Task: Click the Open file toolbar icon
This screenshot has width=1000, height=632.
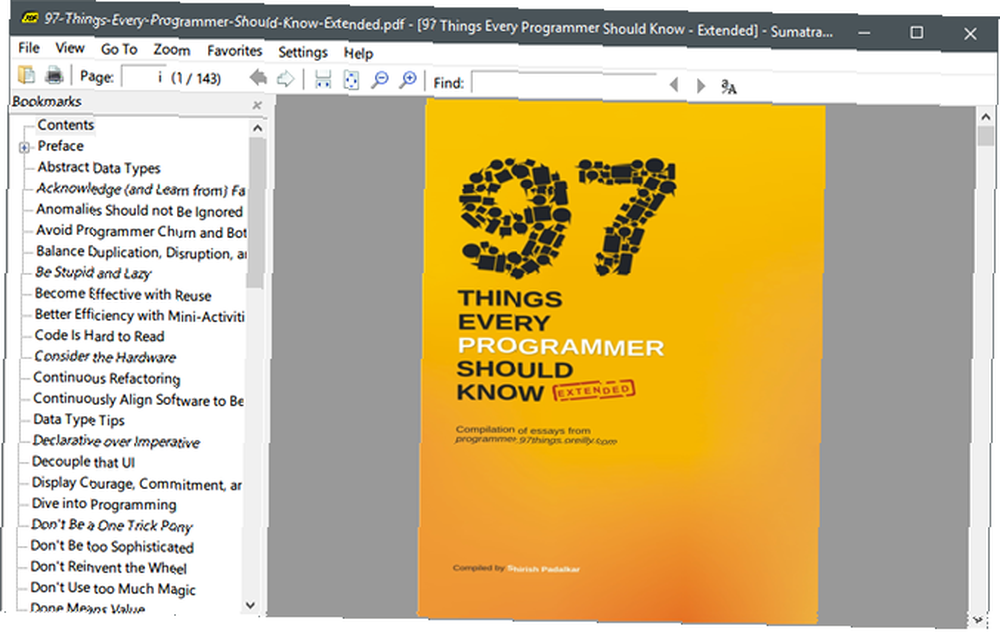Action: pos(27,75)
